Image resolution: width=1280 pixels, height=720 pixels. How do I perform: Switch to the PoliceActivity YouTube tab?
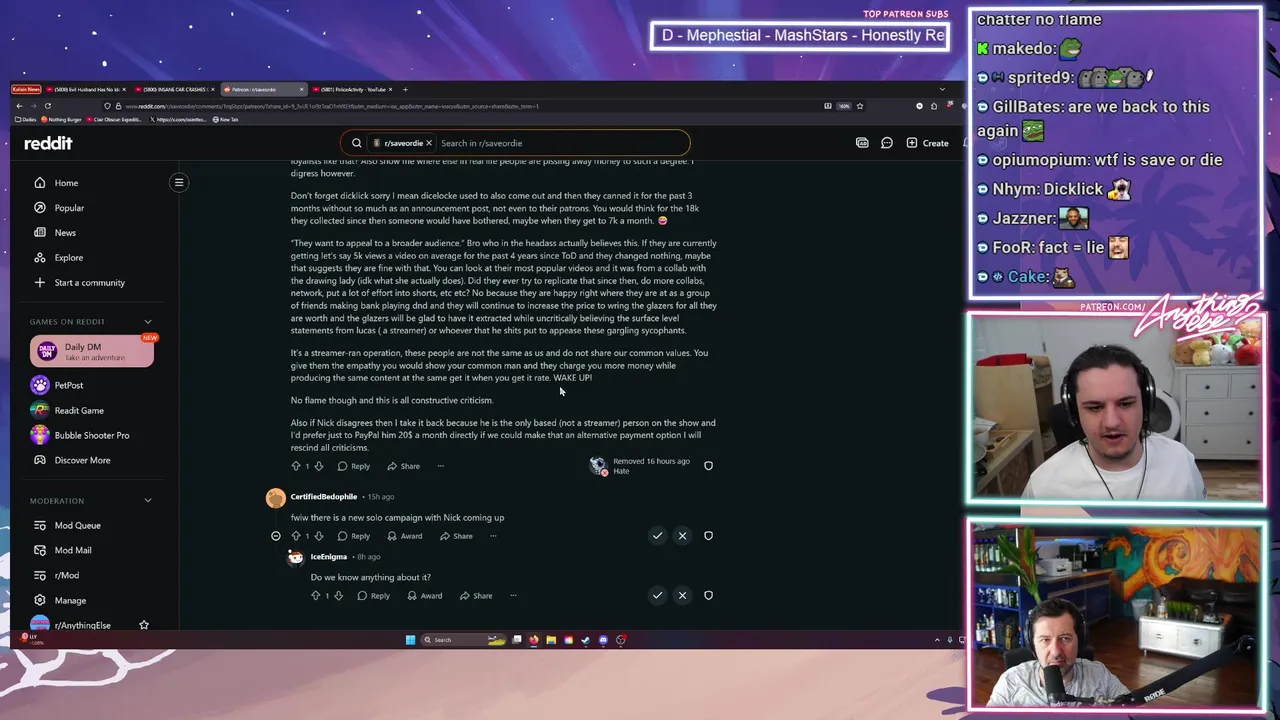(x=352, y=90)
